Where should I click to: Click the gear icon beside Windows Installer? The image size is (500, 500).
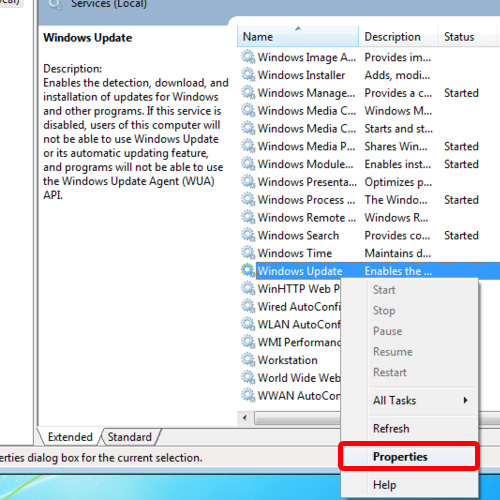point(248,75)
